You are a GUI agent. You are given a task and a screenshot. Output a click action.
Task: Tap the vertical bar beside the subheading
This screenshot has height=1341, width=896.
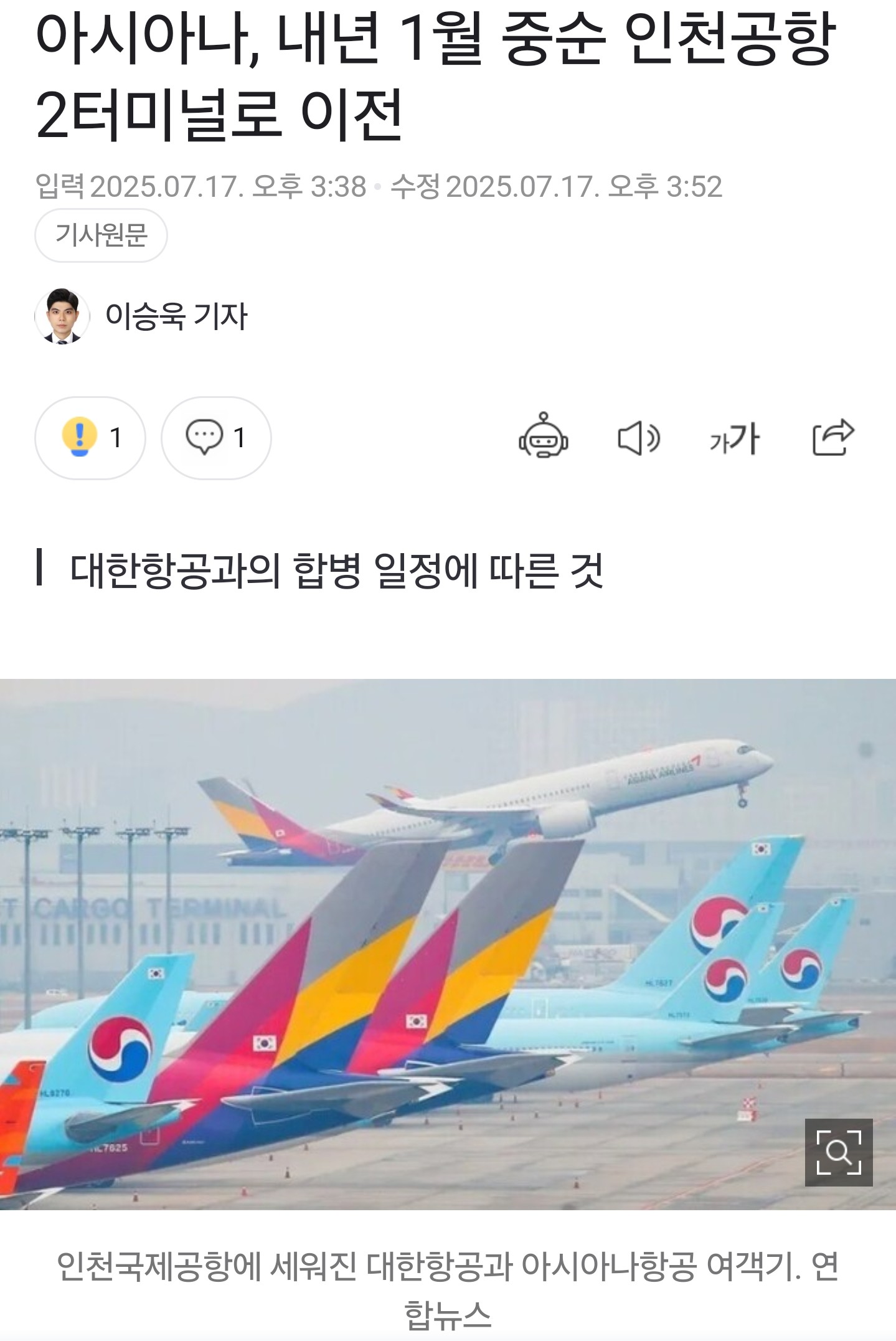coord(39,567)
